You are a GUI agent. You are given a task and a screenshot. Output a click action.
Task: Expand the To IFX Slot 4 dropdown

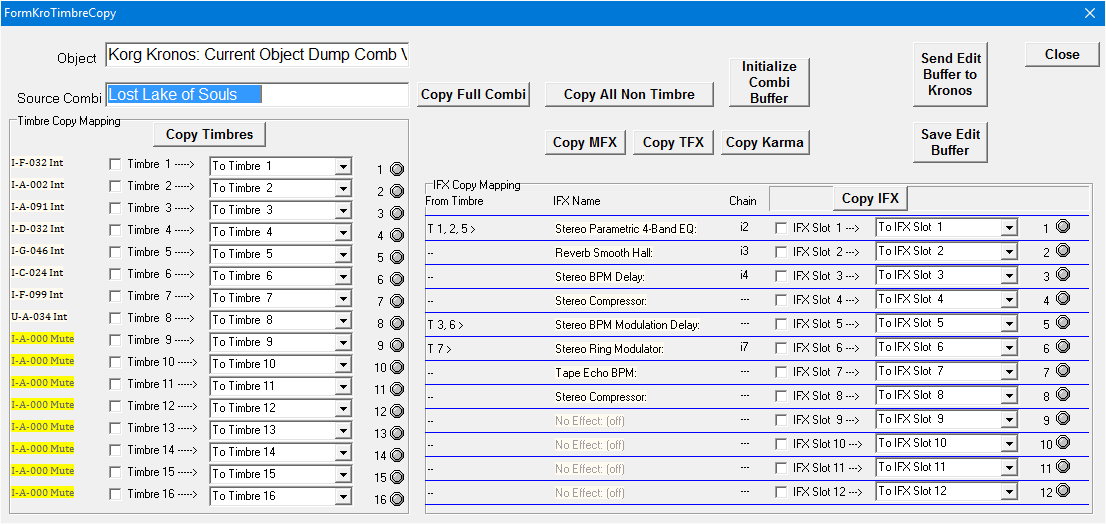[x=1009, y=300]
